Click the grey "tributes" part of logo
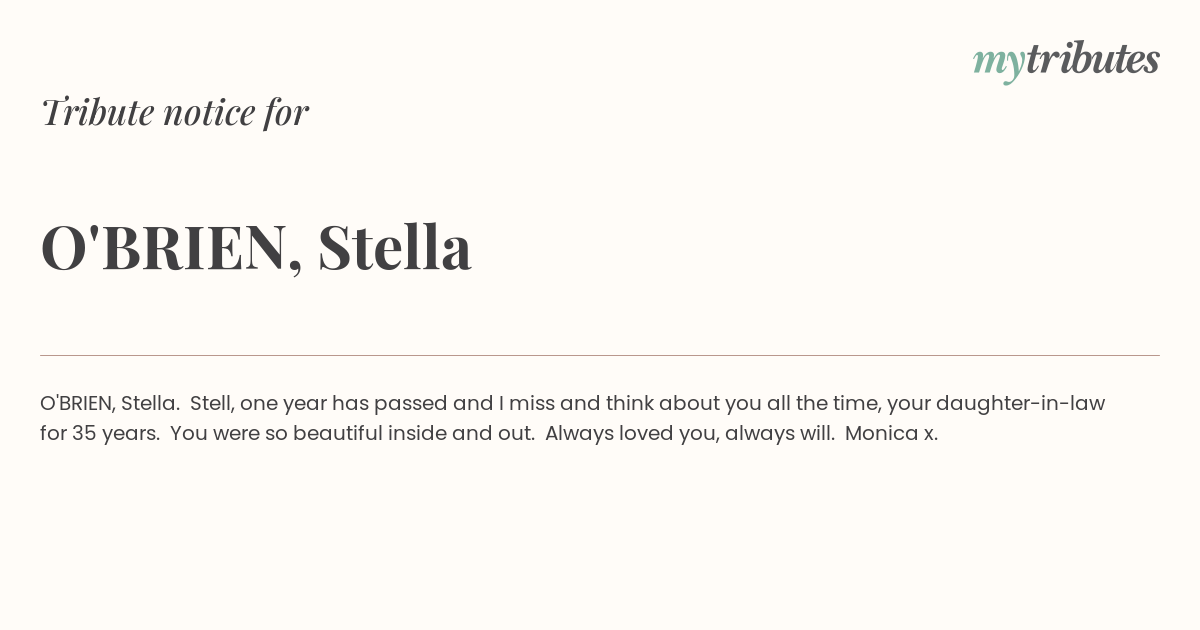 (1093, 59)
